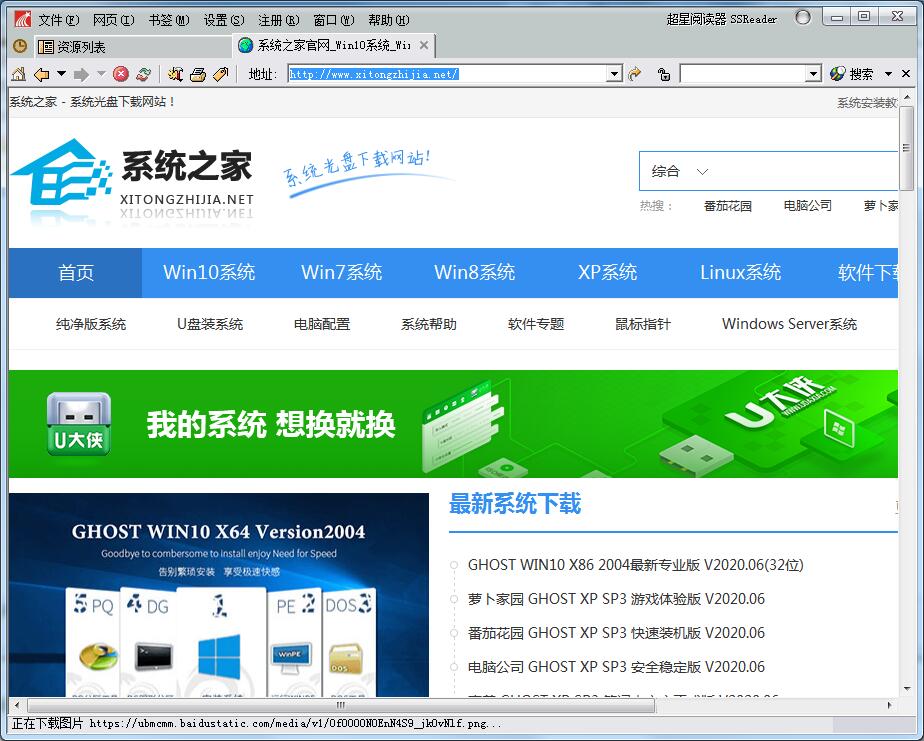Click the Windows logo in the GHOST WIN10 image
Image resolution: width=924 pixels, height=741 pixels.
(x=219, y=656)
